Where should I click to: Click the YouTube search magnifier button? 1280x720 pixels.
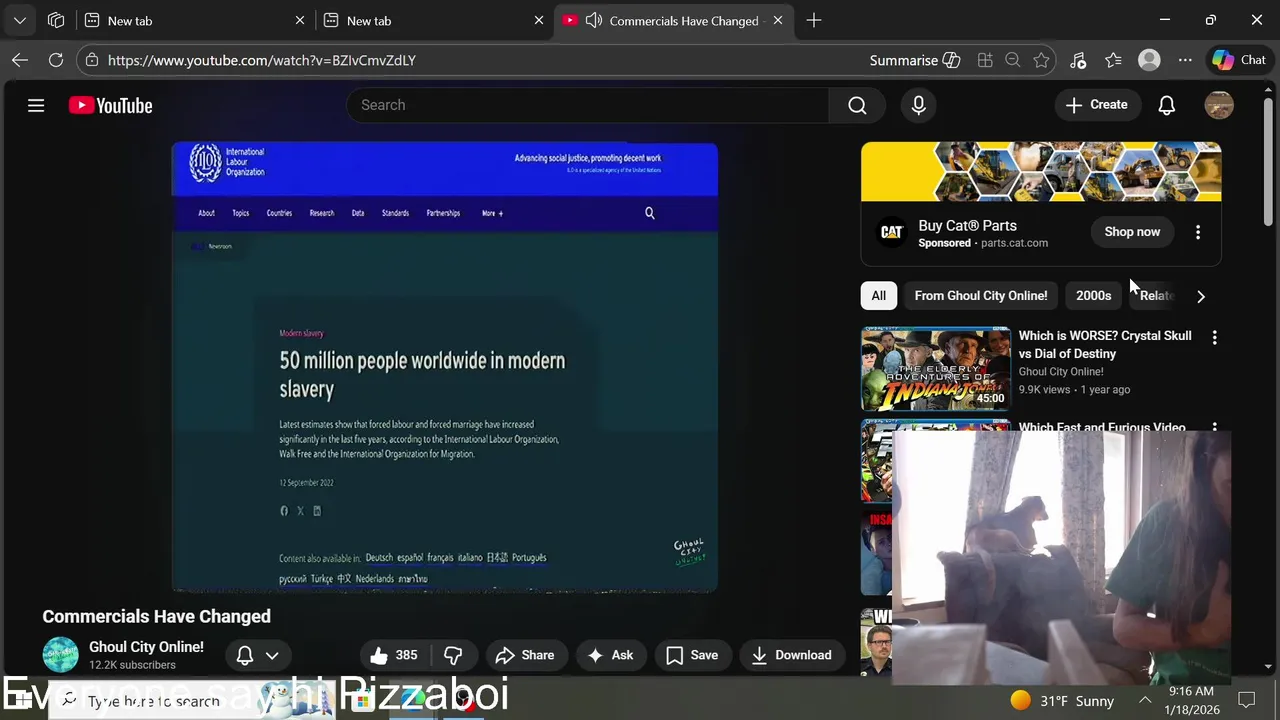pos(857,105)
